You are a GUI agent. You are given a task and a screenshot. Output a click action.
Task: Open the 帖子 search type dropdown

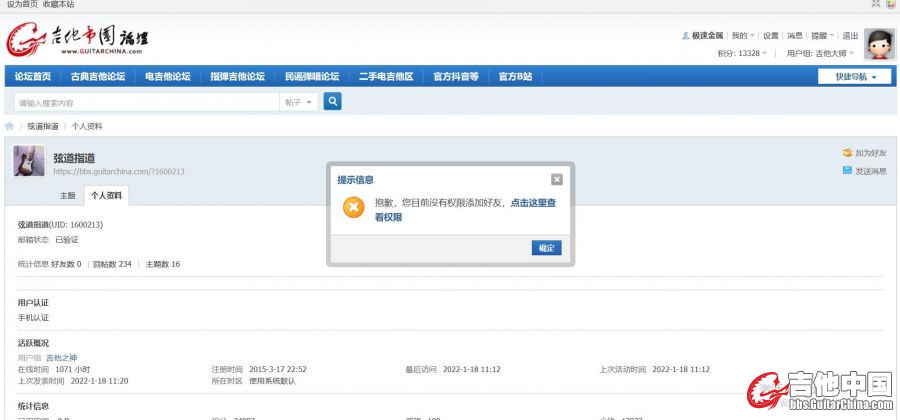pos(299,102)
